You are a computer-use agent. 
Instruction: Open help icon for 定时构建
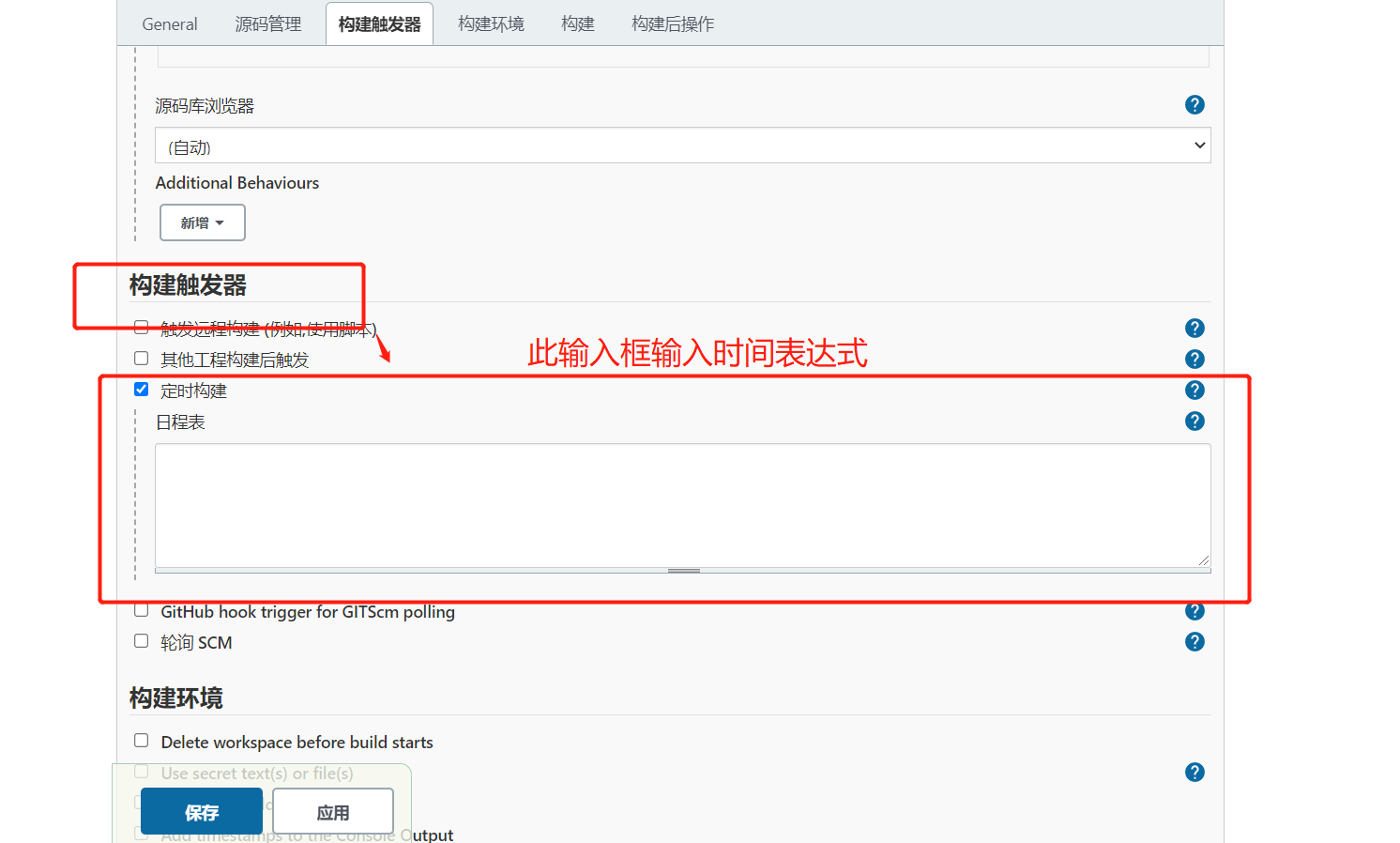coord(1195,391)
